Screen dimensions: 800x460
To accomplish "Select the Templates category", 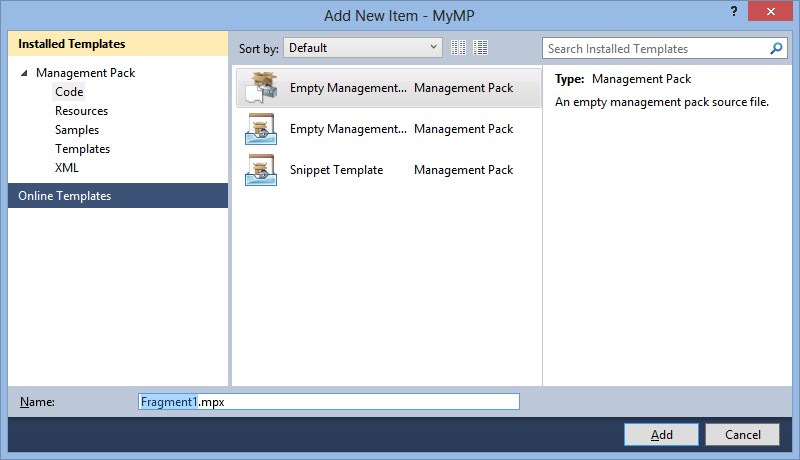I will pos(83,149).
